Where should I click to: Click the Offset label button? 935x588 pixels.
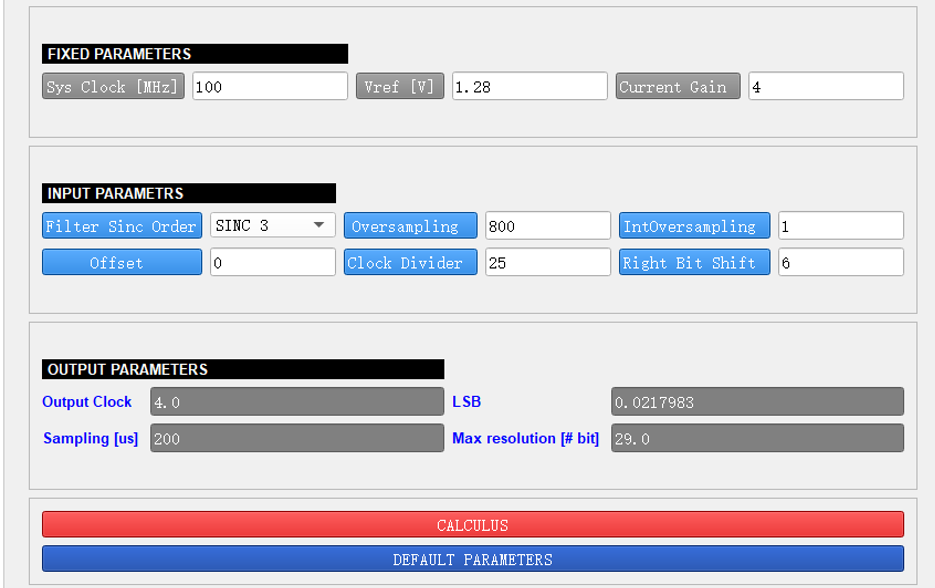(x=122, y=262)
